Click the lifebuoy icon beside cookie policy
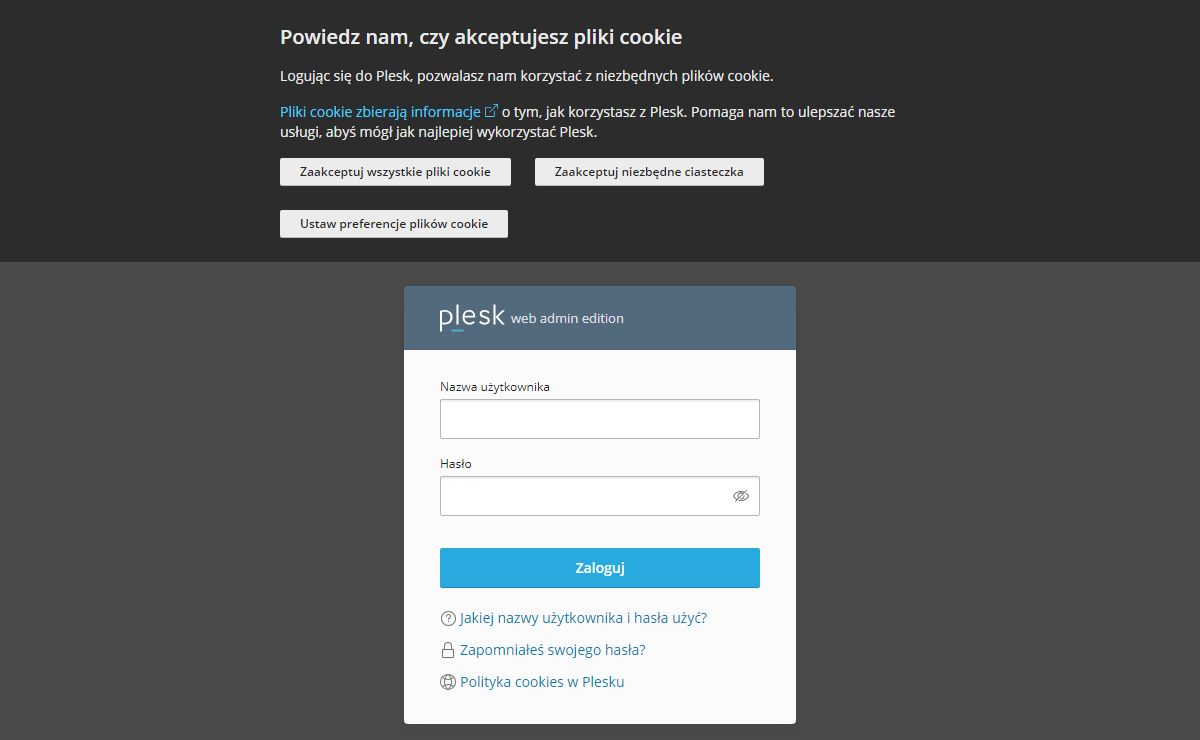 coord(448,683)
